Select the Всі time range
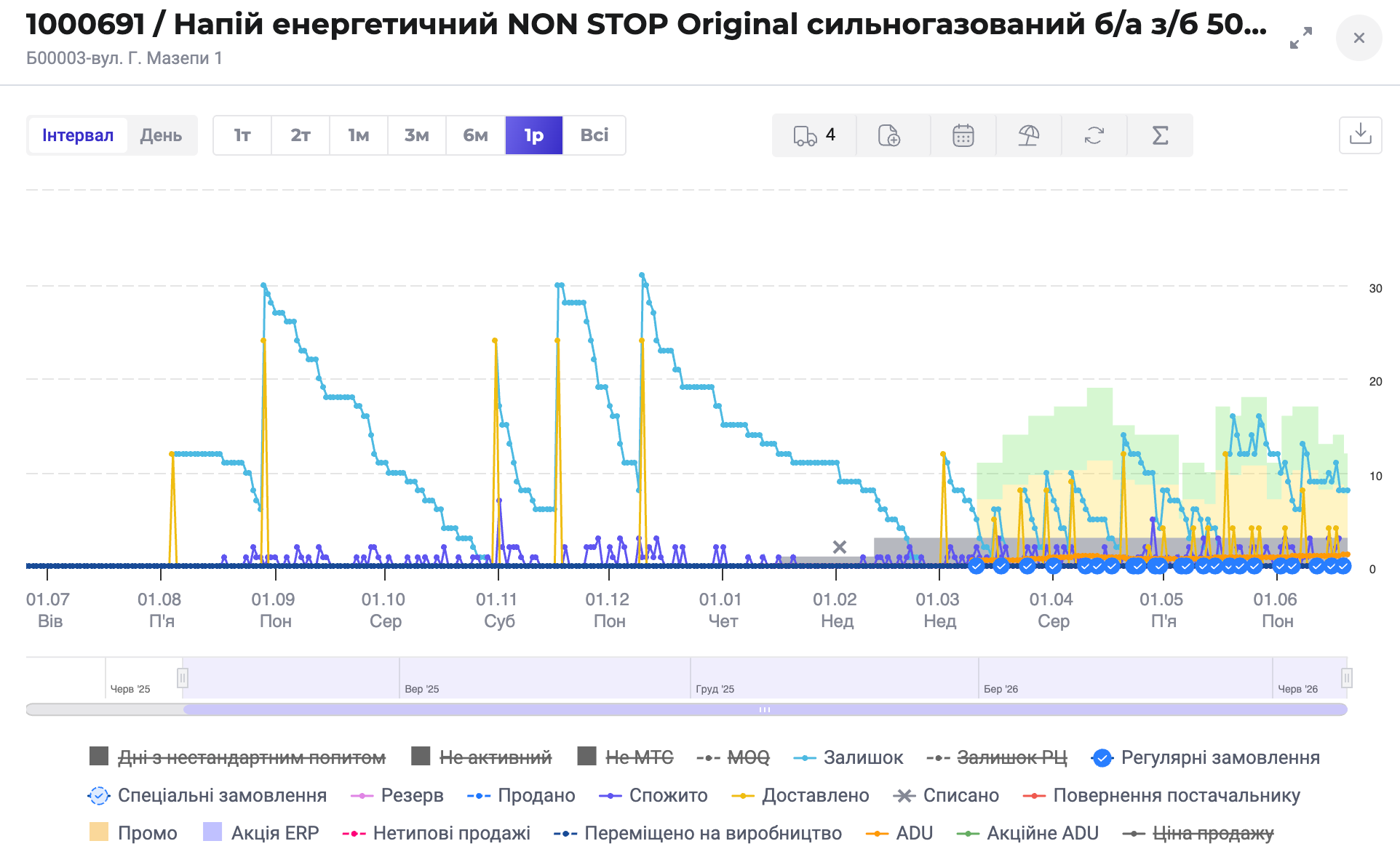This screenshot has width=1400, height=857. click(594, 135)
